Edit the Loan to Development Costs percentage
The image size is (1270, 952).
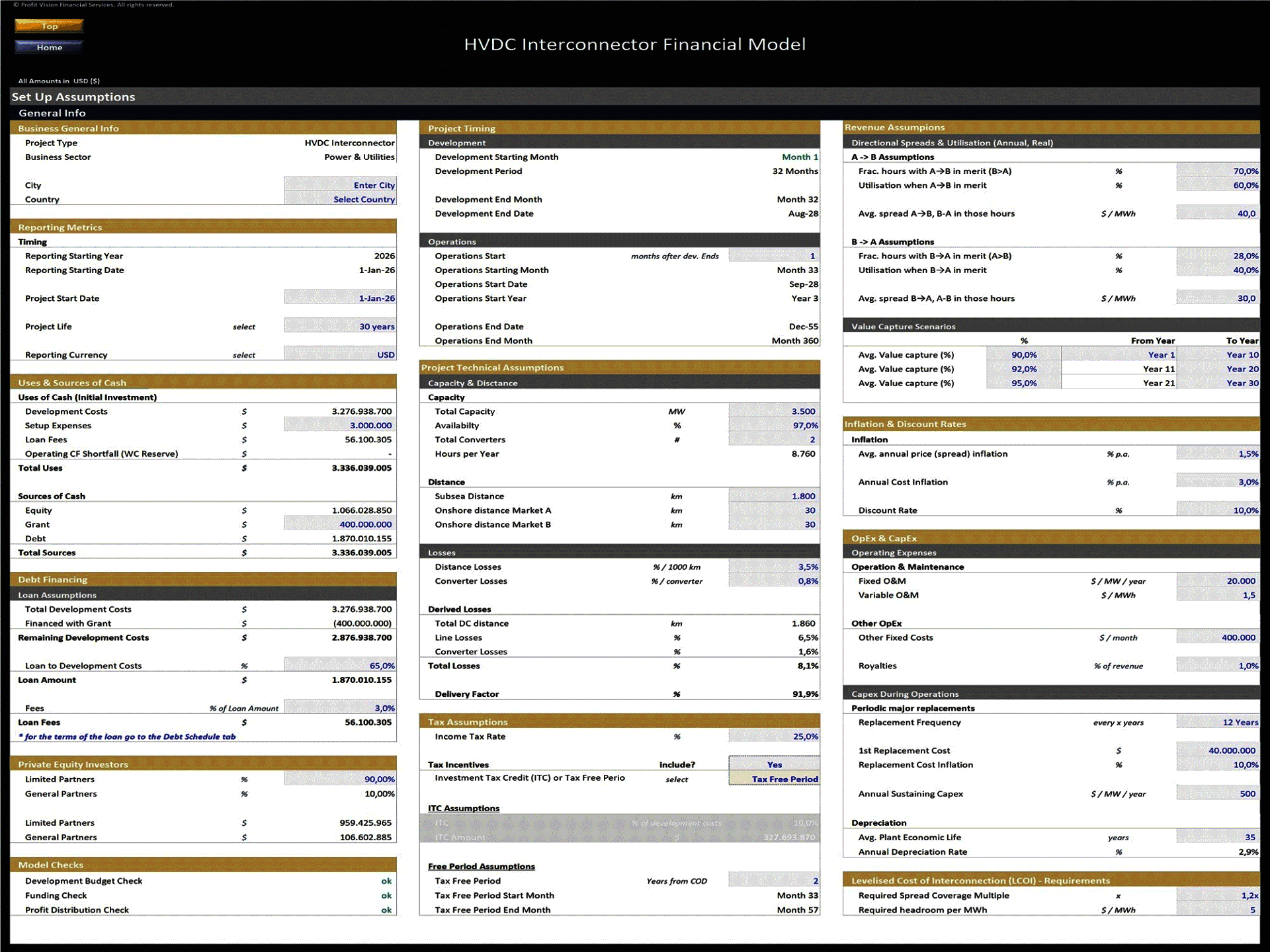point(339,666)
